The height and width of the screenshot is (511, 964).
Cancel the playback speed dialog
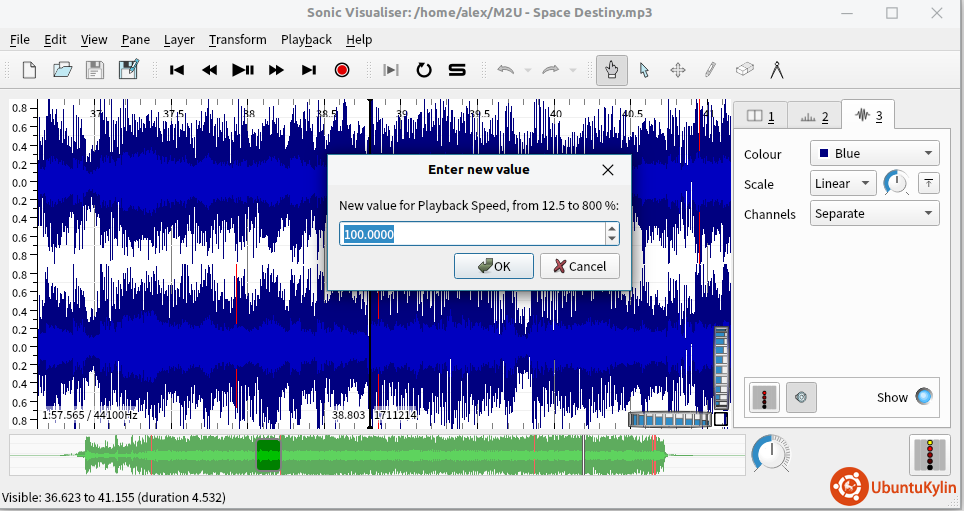pos(579,266)
